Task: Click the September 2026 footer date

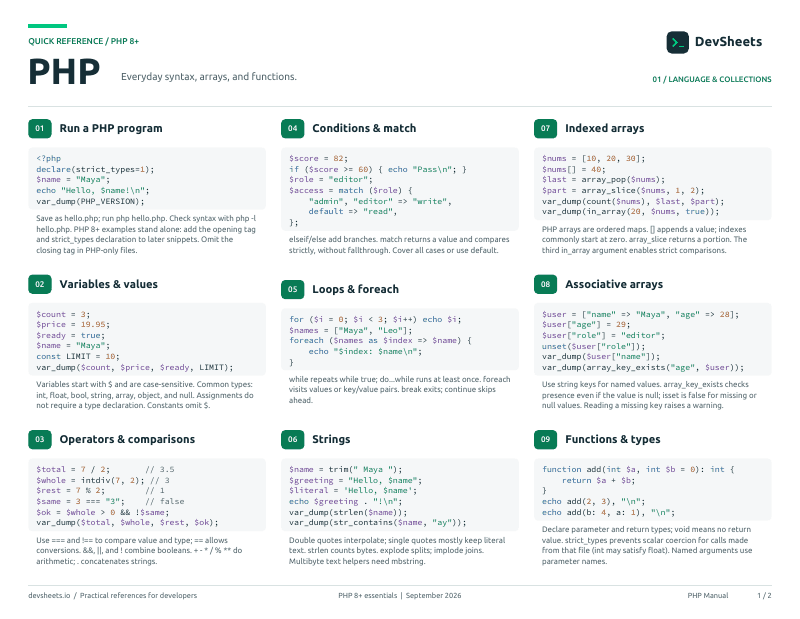Action: click(x=433, y=596)
